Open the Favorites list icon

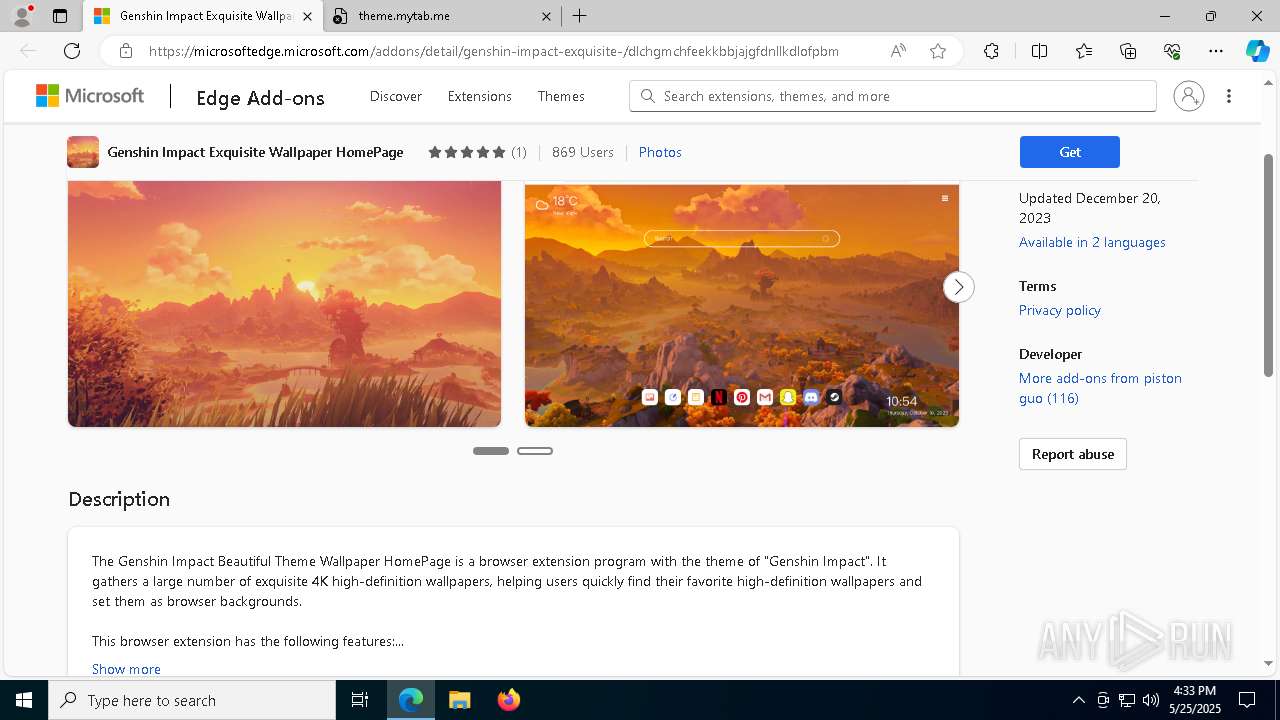point(1084,51)
